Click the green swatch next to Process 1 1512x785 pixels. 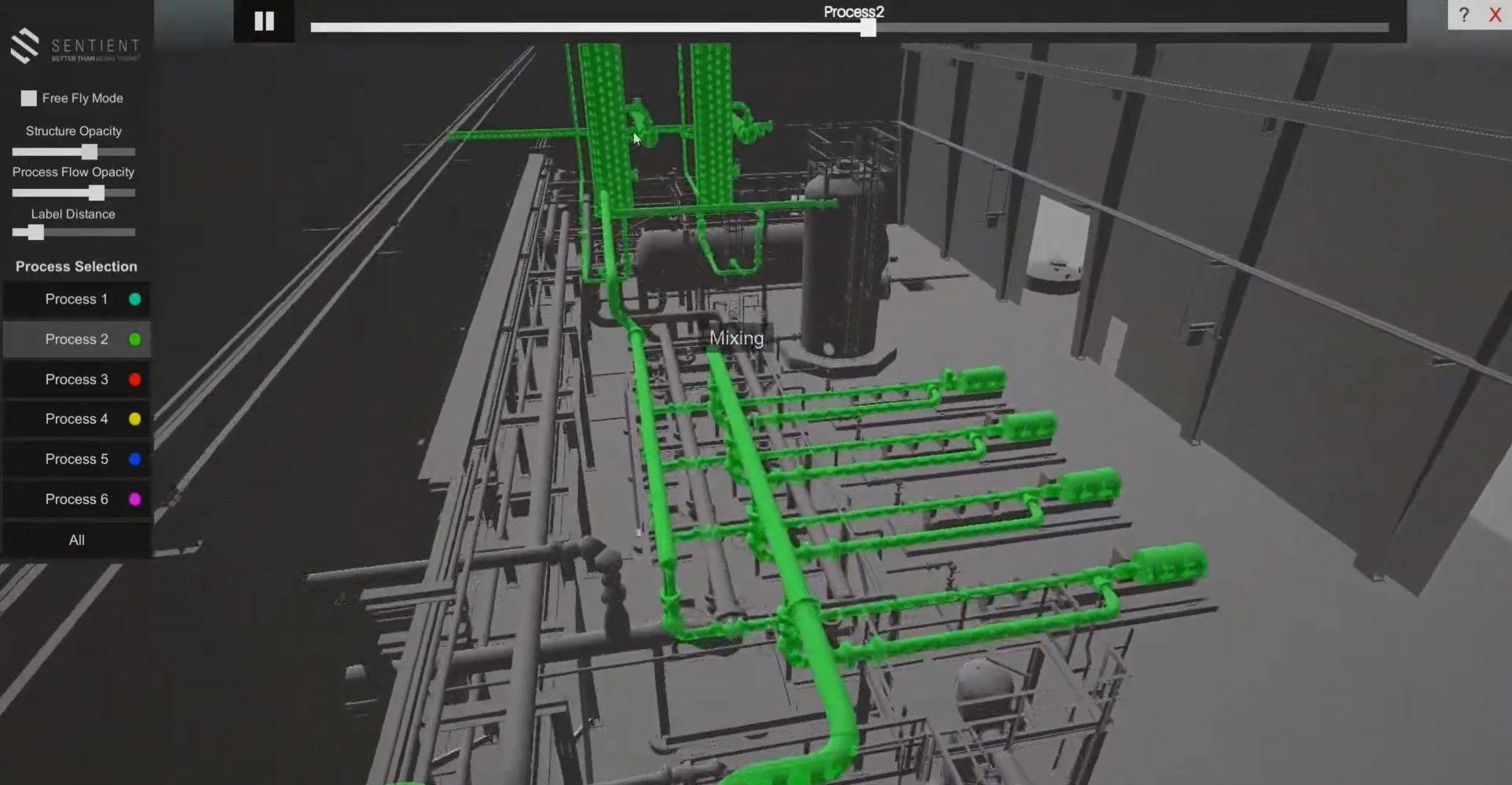(134, 299)
